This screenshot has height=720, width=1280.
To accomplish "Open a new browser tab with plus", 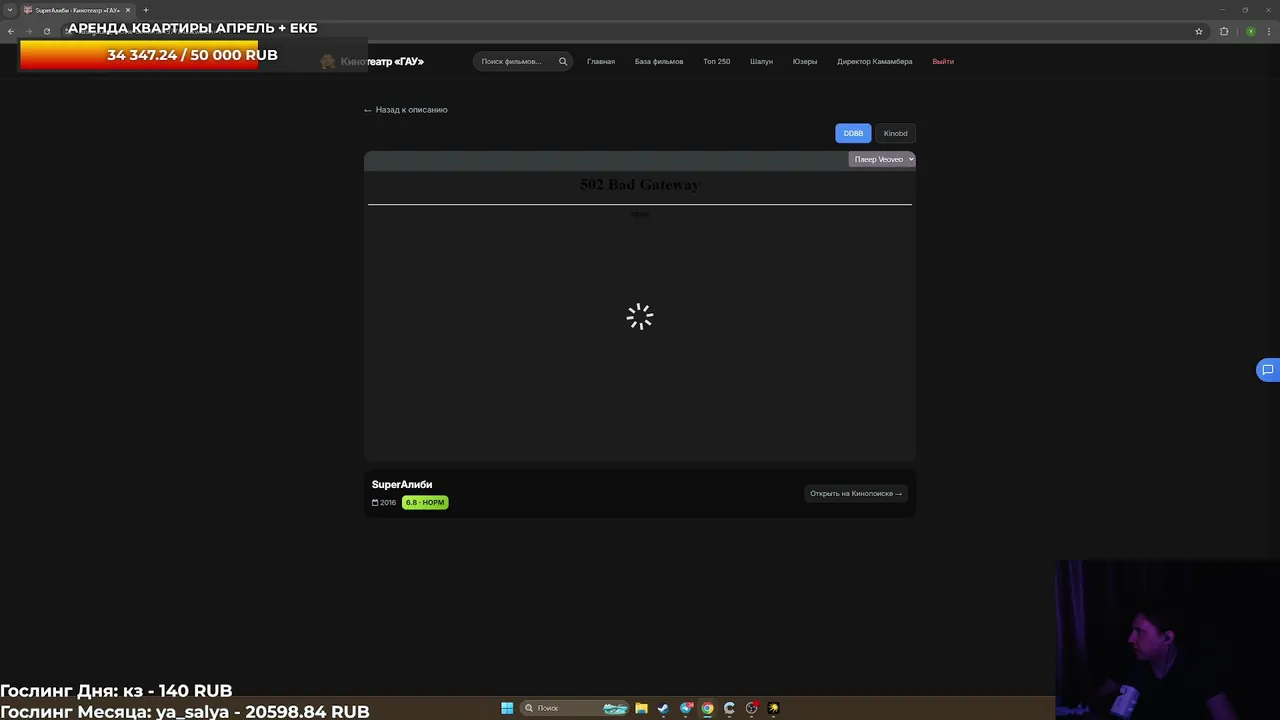I will [x=145, y=10].
